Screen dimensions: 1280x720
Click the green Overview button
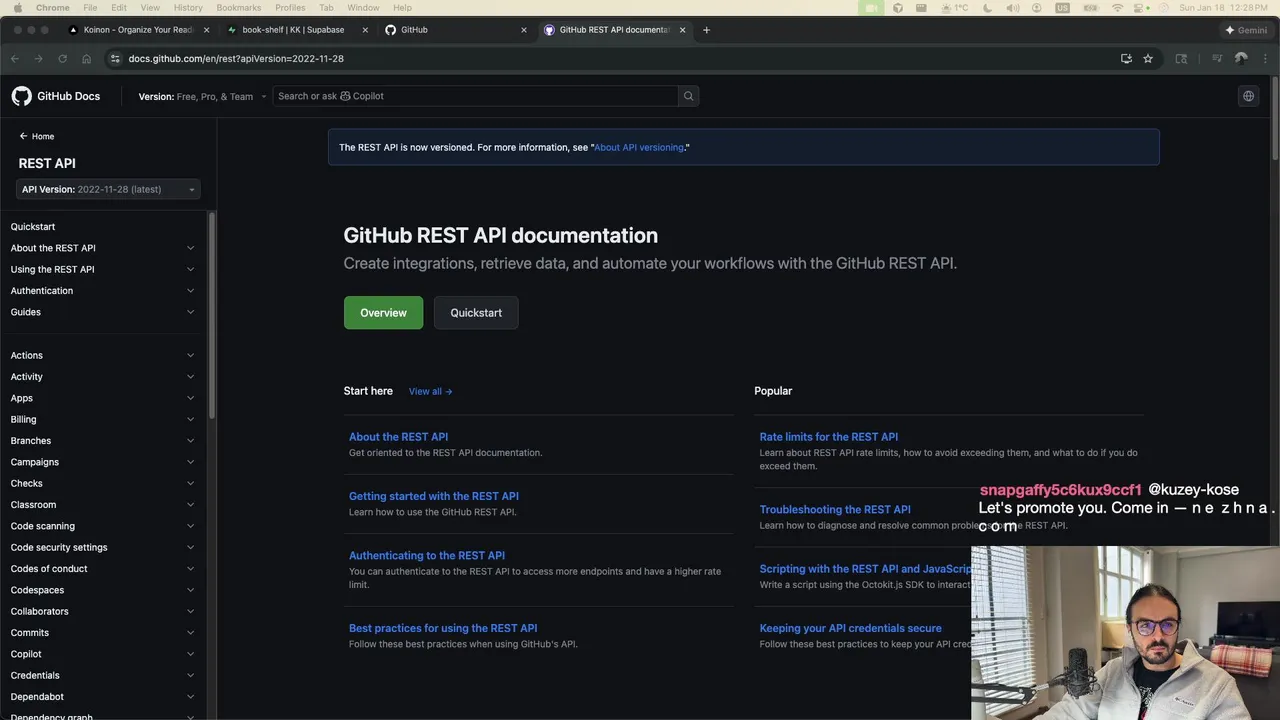(383, 313)
